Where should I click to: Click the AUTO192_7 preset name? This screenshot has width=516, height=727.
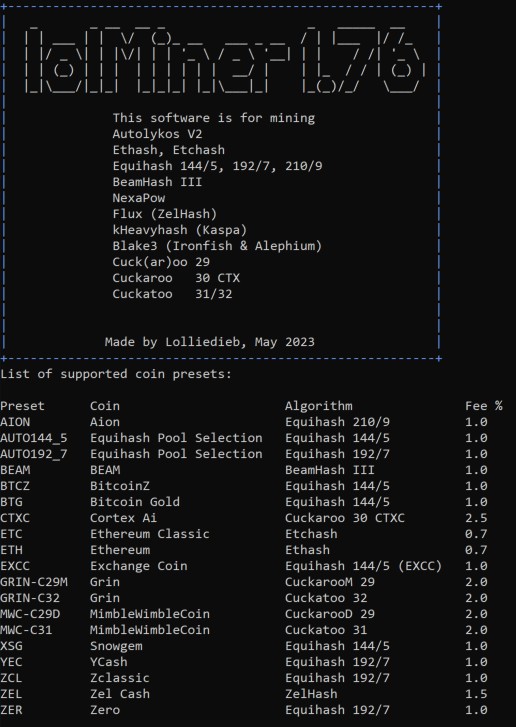click(x=34, y=454)
